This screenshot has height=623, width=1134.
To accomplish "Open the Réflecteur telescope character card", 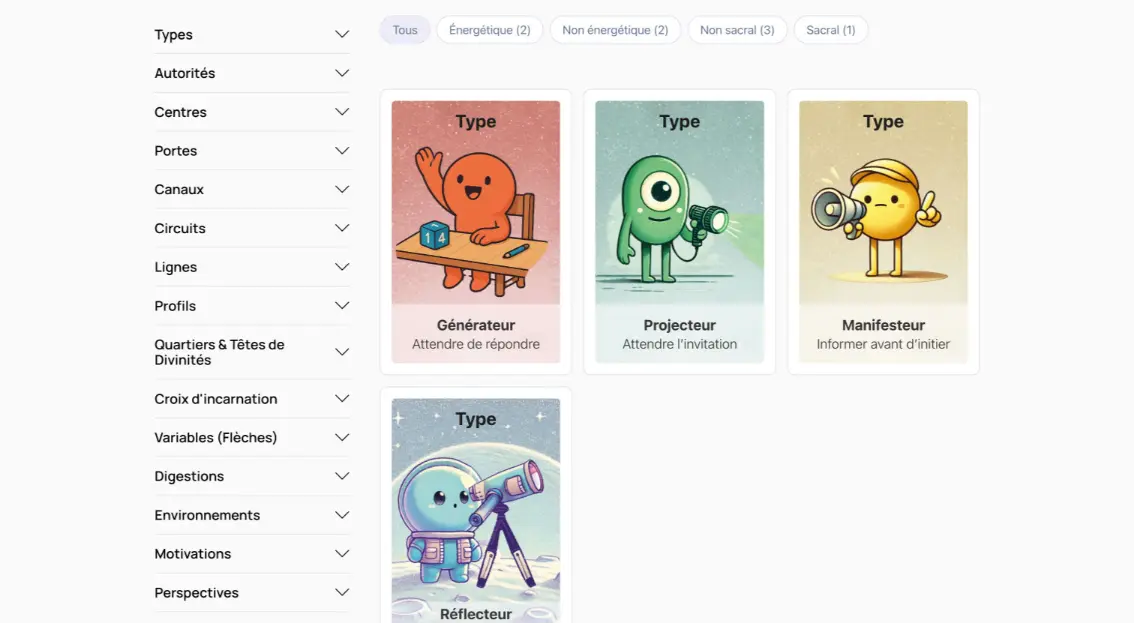I will tap(475, 500).
